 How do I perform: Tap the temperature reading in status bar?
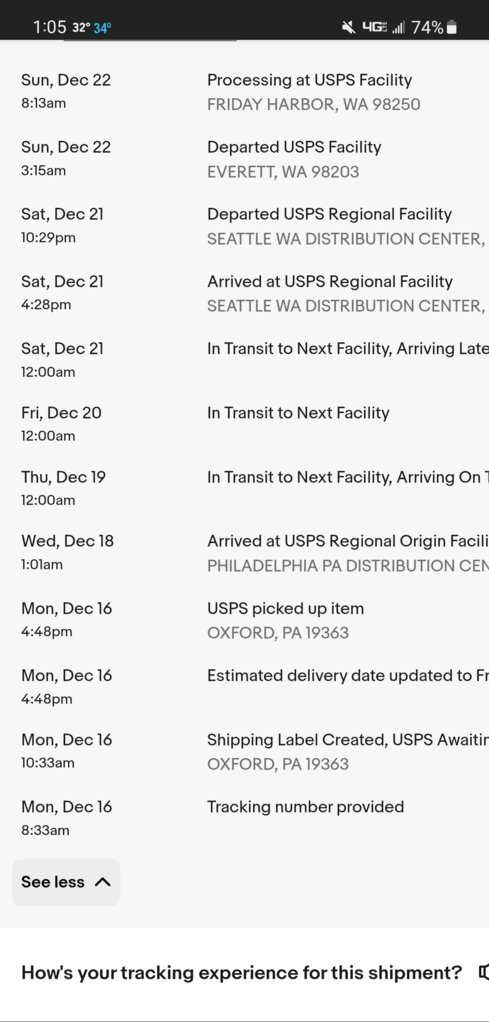pyautogui.click(x=92, y=27)
